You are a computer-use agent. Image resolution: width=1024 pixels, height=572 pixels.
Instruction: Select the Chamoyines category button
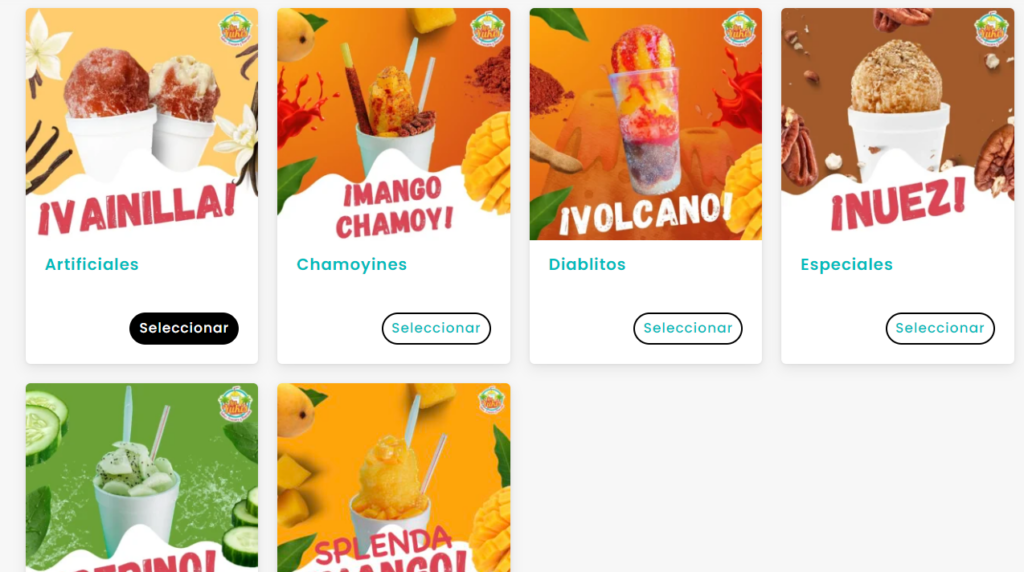[436, 328]
